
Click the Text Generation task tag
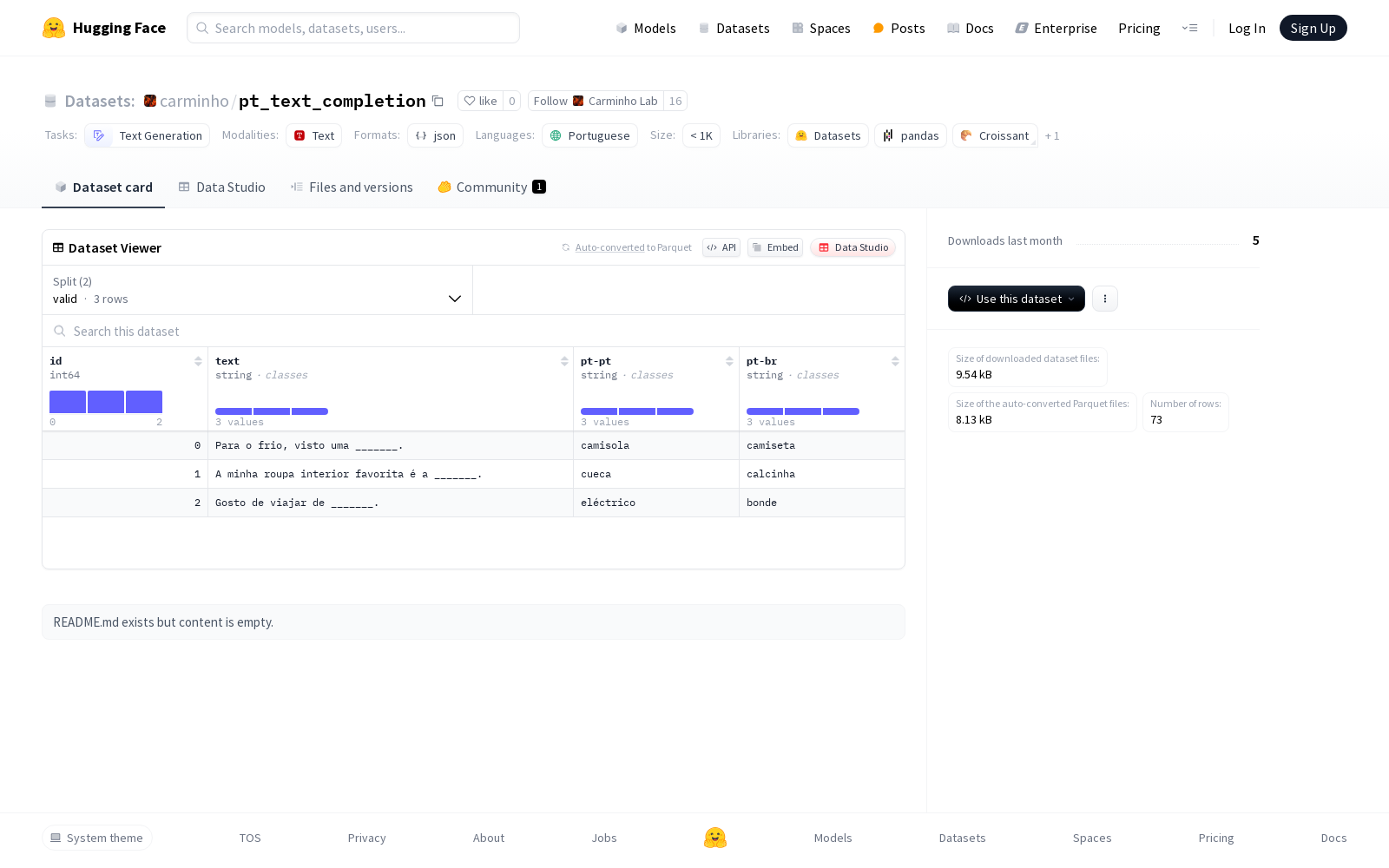pos(148,135)
